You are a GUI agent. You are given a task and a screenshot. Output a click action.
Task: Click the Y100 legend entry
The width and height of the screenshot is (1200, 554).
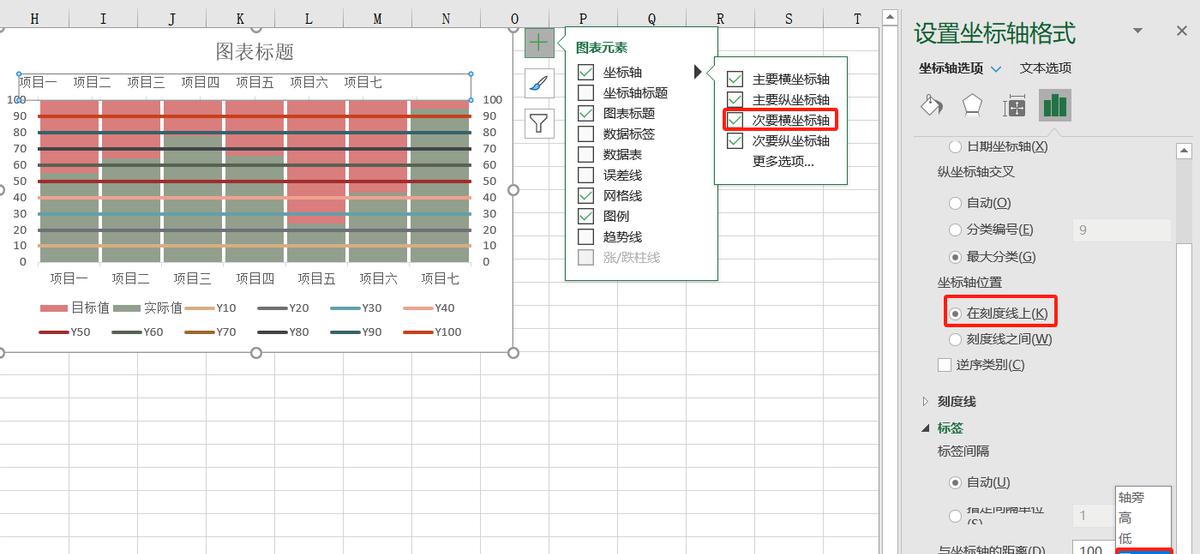[431, 332]
